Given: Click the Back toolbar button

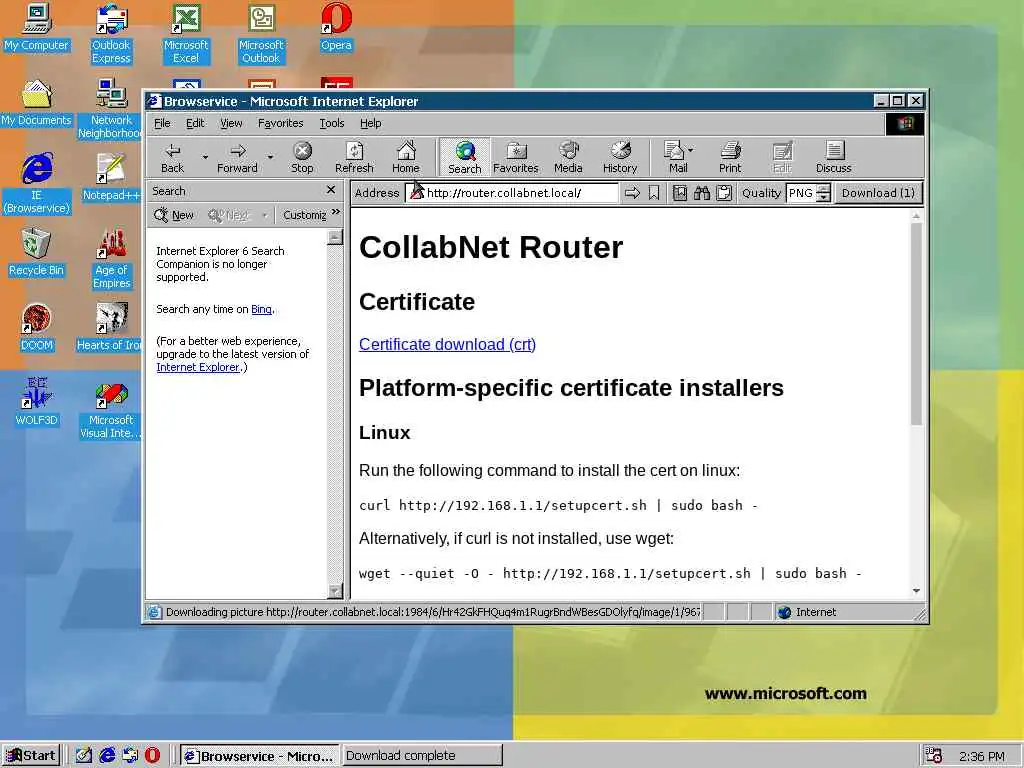Looking at the screenshot, I should [172, 158].
